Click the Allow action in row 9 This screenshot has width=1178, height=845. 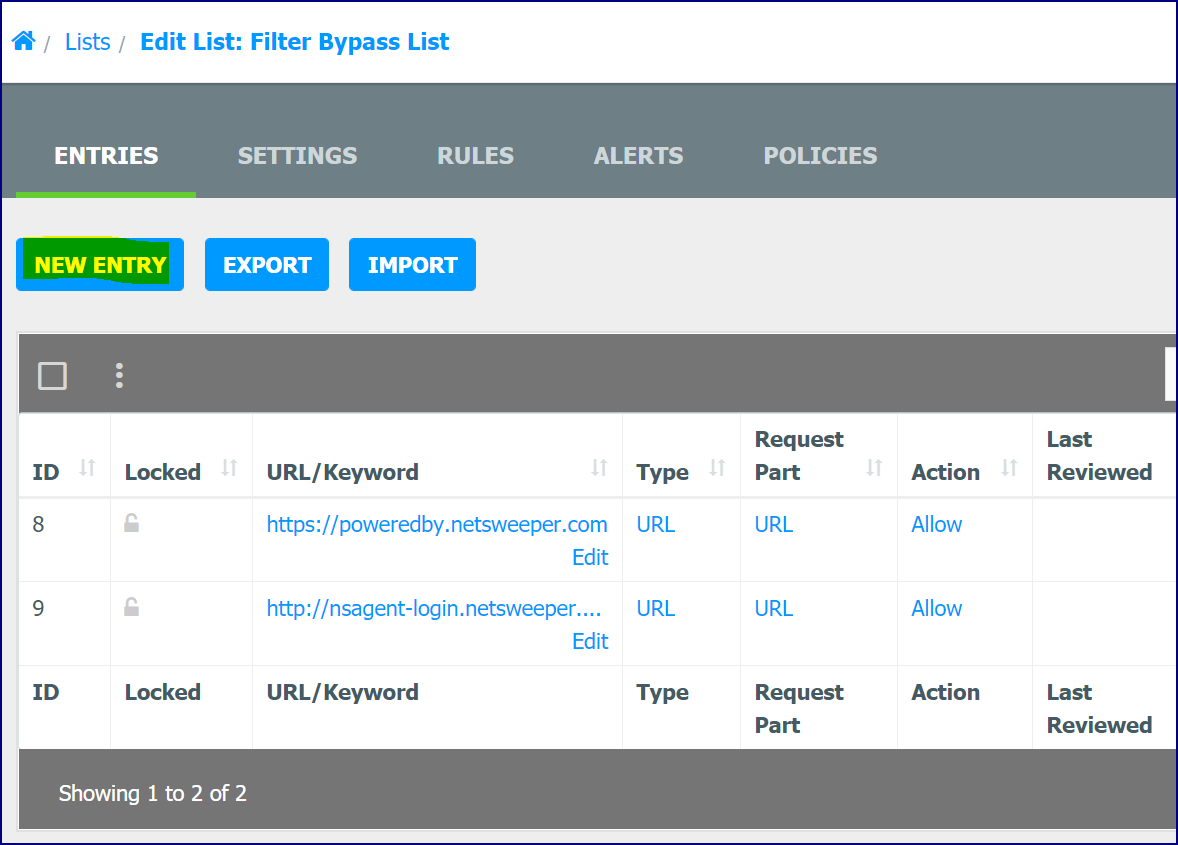point(936,608)
